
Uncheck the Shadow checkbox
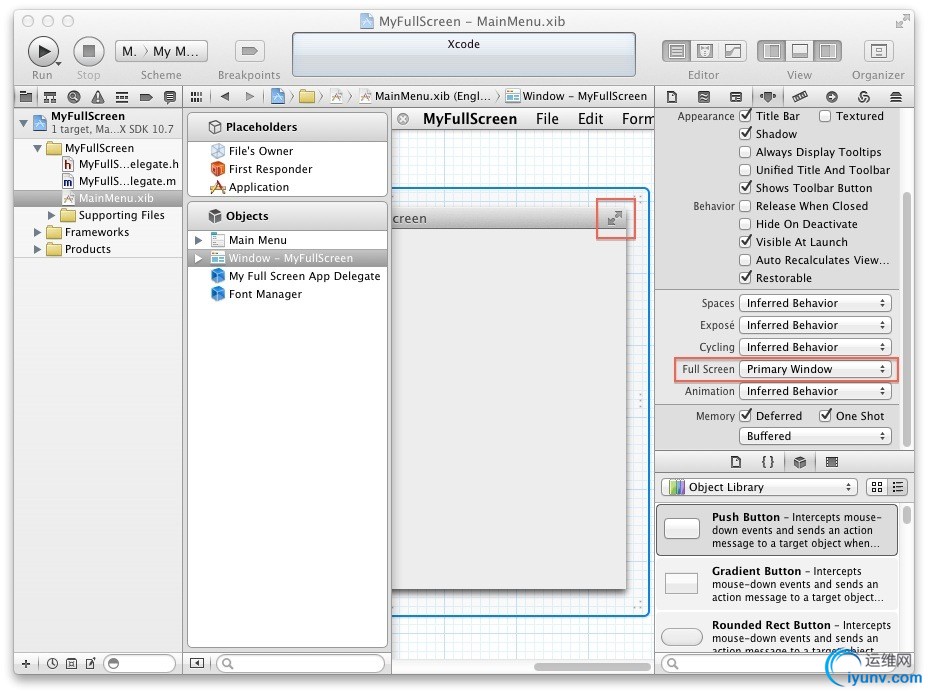click(746, 134)
